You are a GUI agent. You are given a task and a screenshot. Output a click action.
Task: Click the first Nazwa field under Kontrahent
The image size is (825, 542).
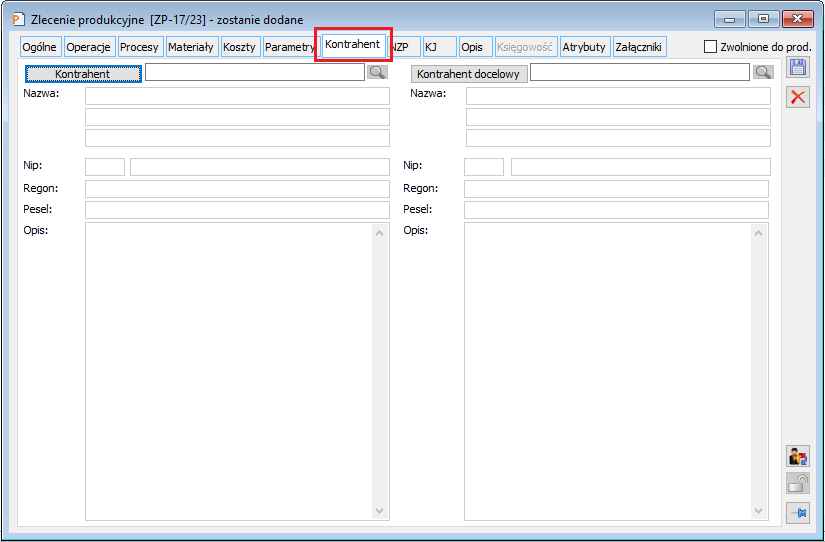coord(237,96)
